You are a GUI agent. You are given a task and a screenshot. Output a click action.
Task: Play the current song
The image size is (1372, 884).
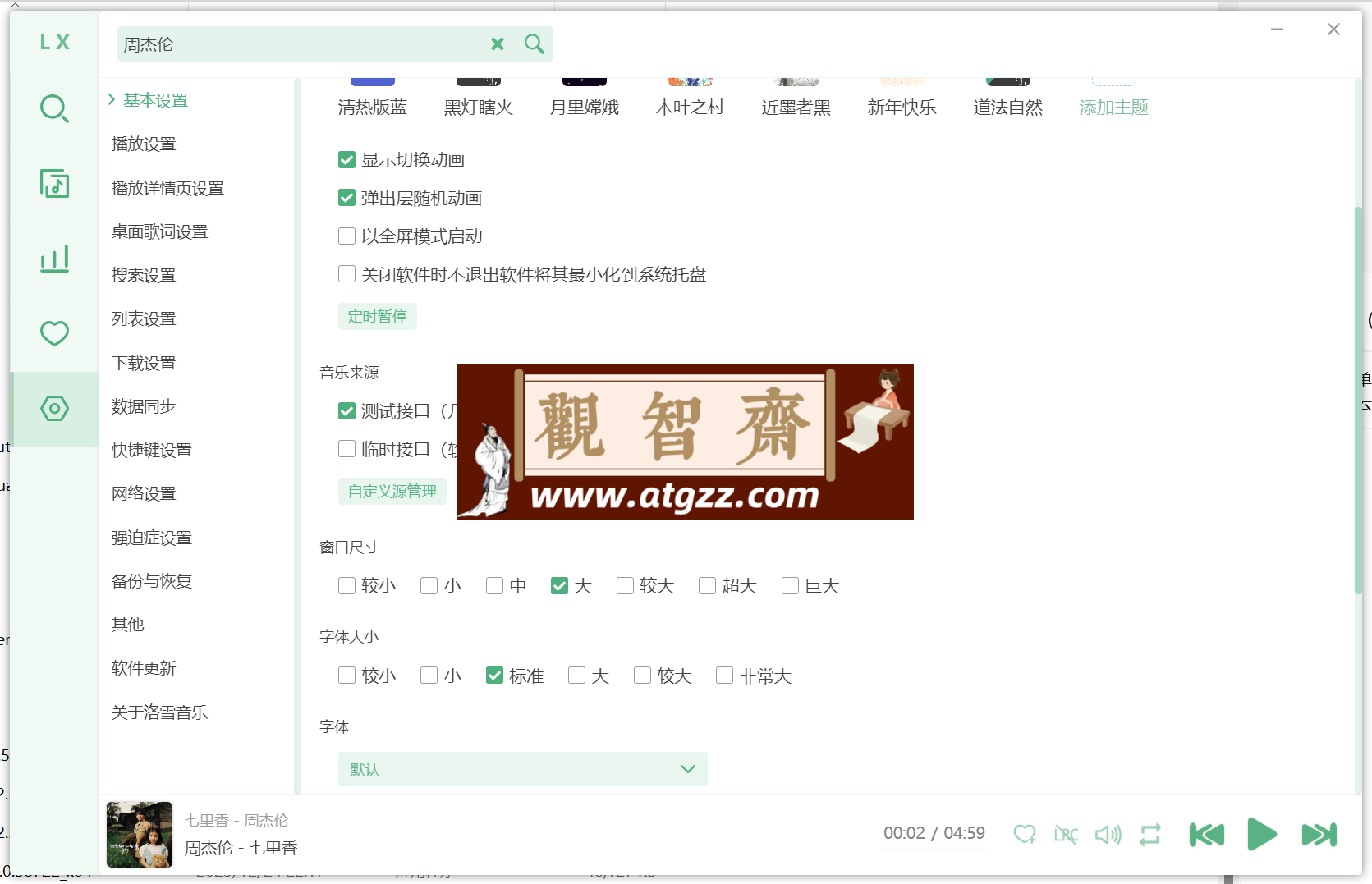tap(1262, 835)
